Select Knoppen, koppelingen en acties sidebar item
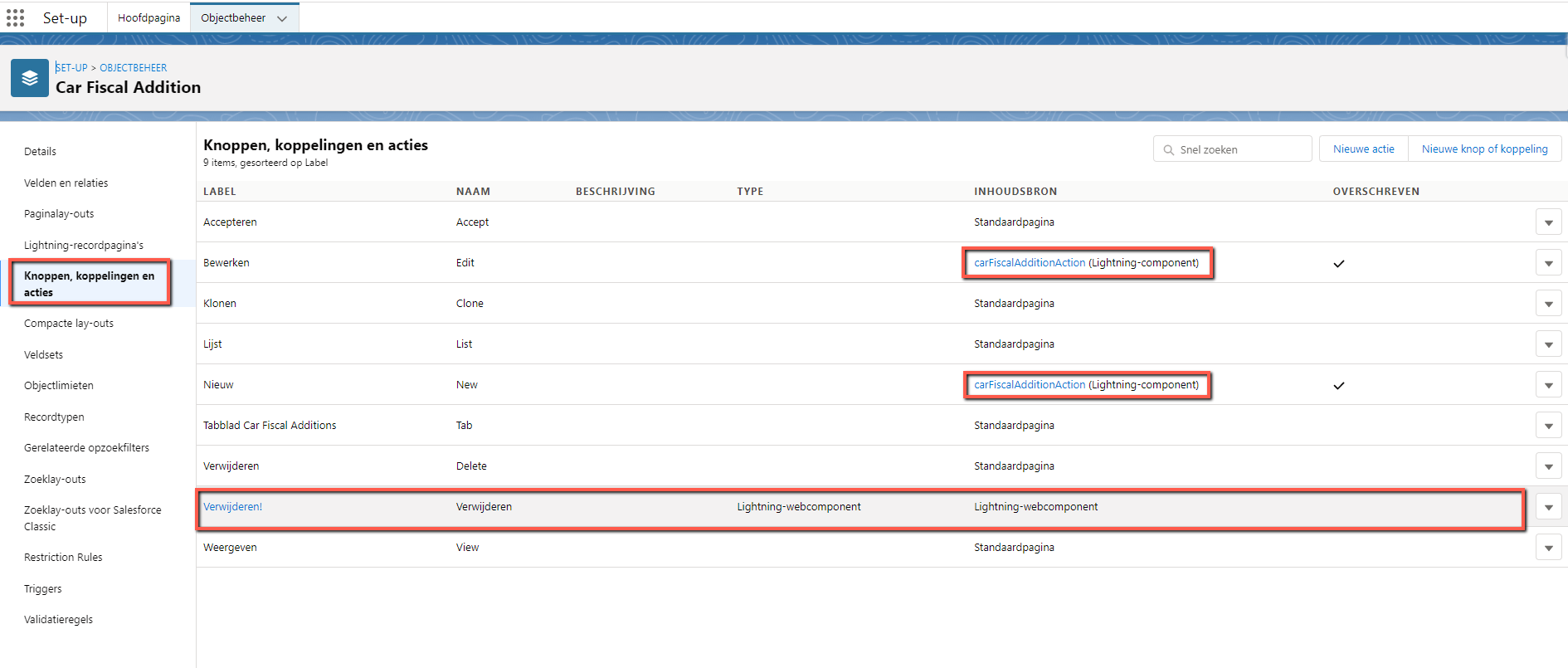Screen dimensions: 1568x668 point(90,284)
